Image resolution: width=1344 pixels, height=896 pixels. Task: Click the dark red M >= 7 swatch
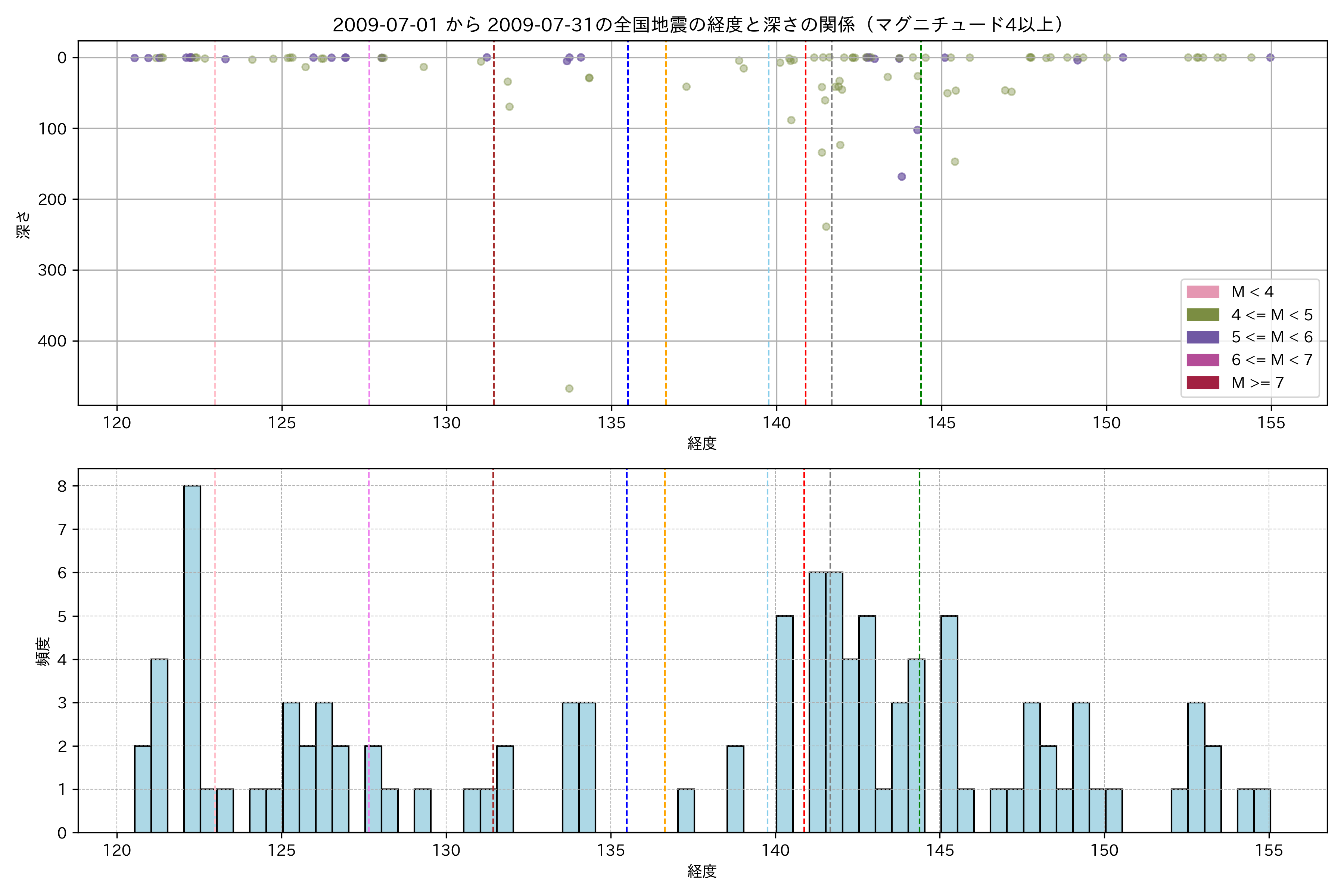coord(1202,383)
